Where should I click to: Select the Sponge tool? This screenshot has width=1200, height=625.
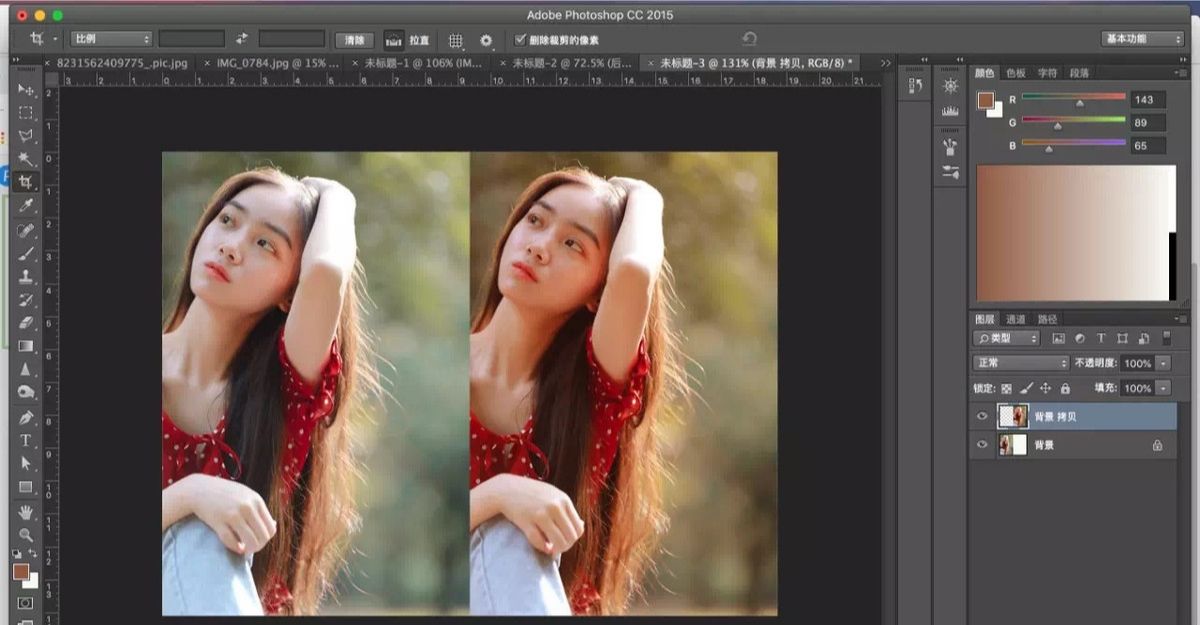pyautogui.click(x=26, y=392)
